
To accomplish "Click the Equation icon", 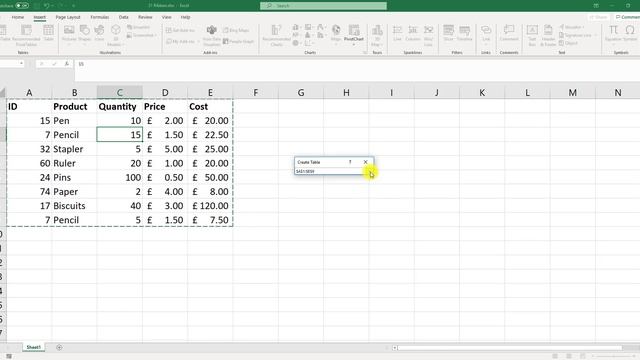I will click(613, 33).
